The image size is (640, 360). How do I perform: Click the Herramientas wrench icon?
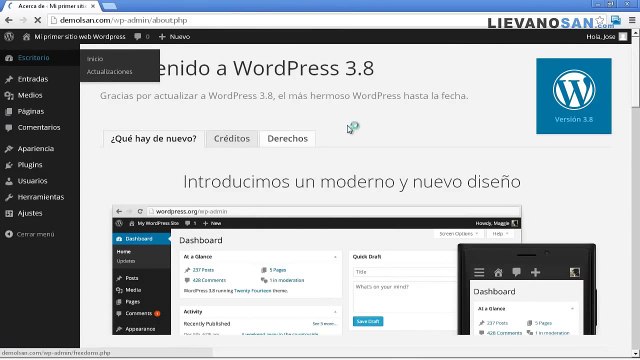[x=9, y=197]
